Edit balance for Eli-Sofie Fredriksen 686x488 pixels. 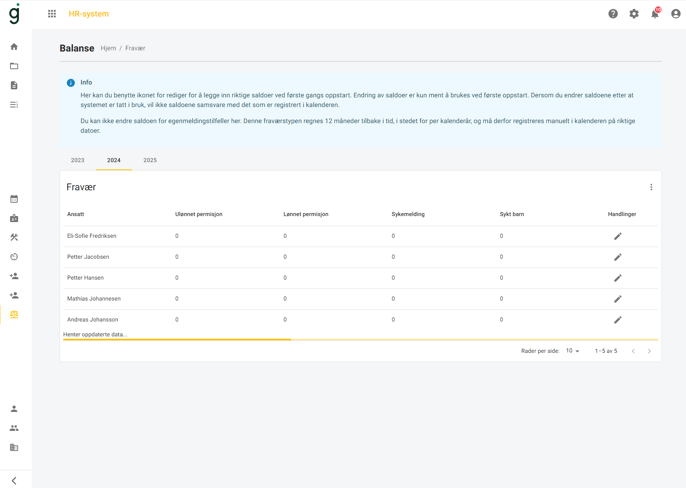click(x=618, y=236)
